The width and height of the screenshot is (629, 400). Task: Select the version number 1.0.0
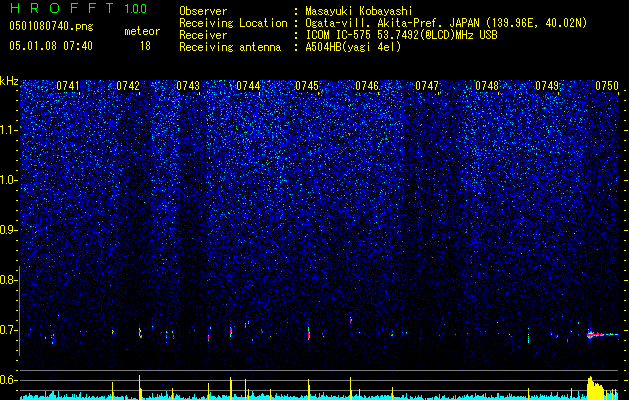(136, 8)
